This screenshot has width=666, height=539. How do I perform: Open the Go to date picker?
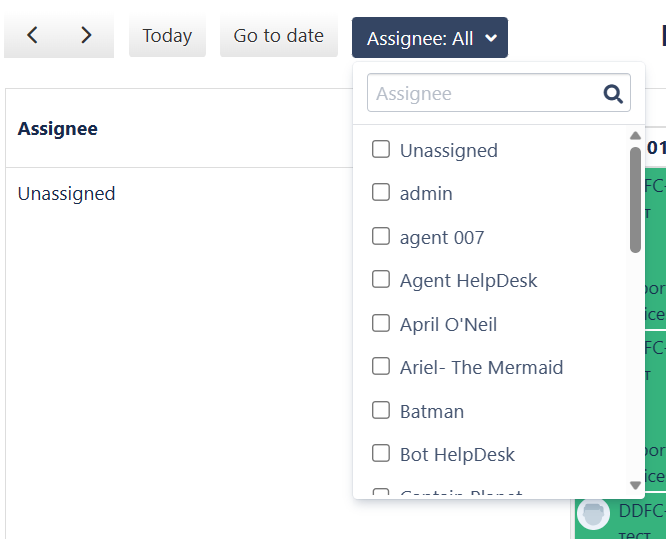point(279,36)
